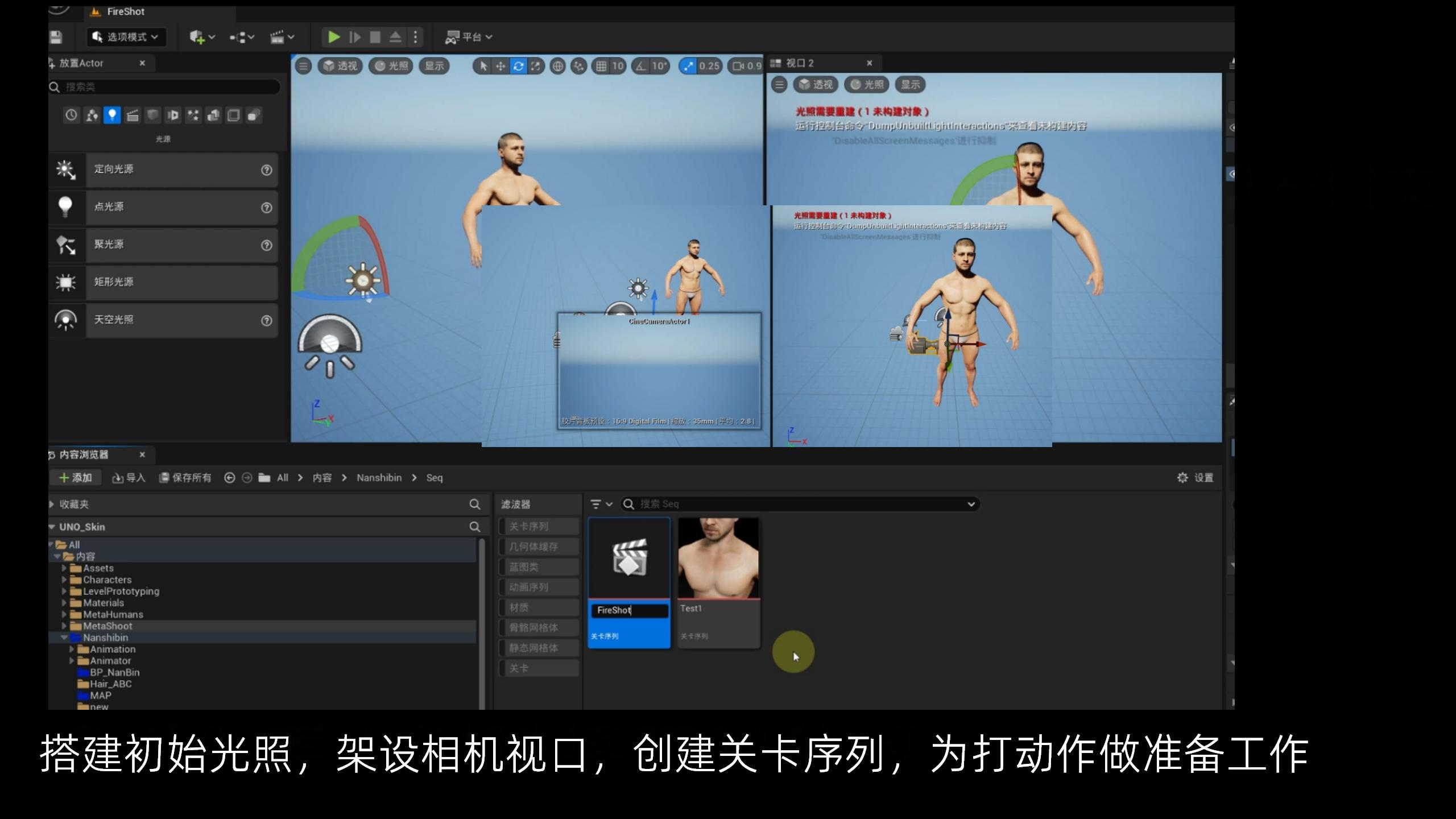Expand the 收藏夹 favorites section
Viewport: 1456px width, 819px height.
point(52,504)
